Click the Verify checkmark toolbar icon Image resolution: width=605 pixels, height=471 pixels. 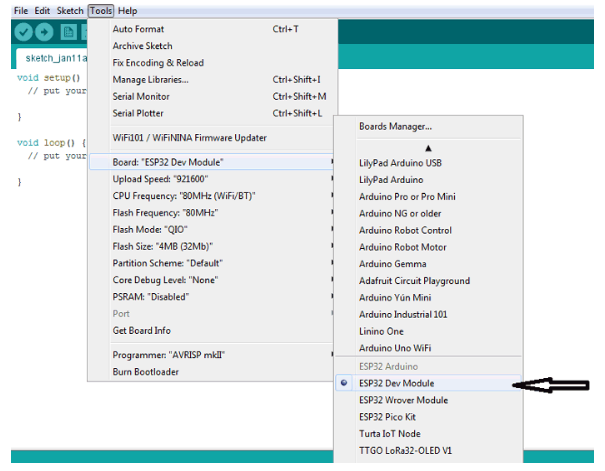point(25,31)
